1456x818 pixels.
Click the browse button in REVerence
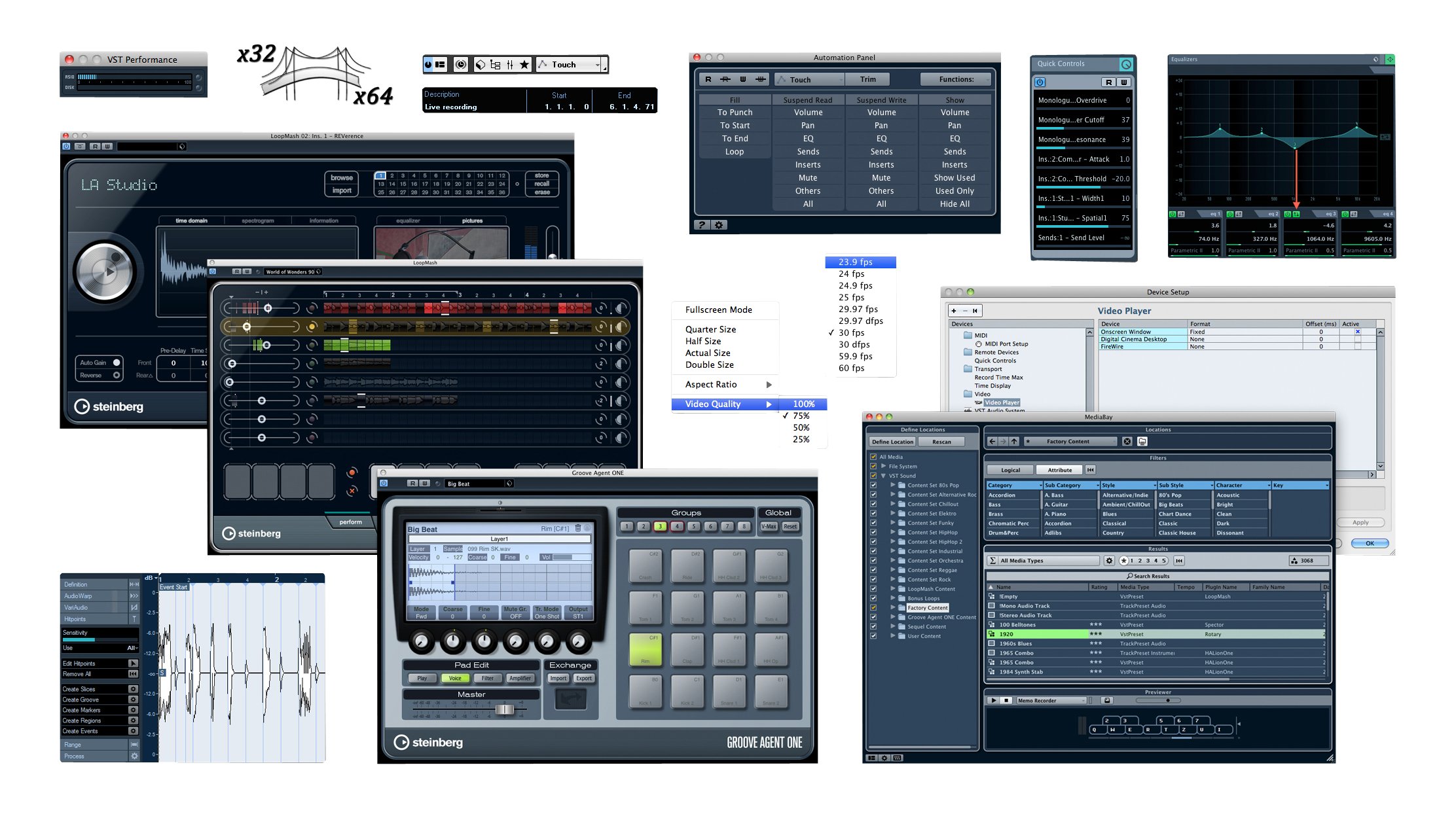[342, 178]
